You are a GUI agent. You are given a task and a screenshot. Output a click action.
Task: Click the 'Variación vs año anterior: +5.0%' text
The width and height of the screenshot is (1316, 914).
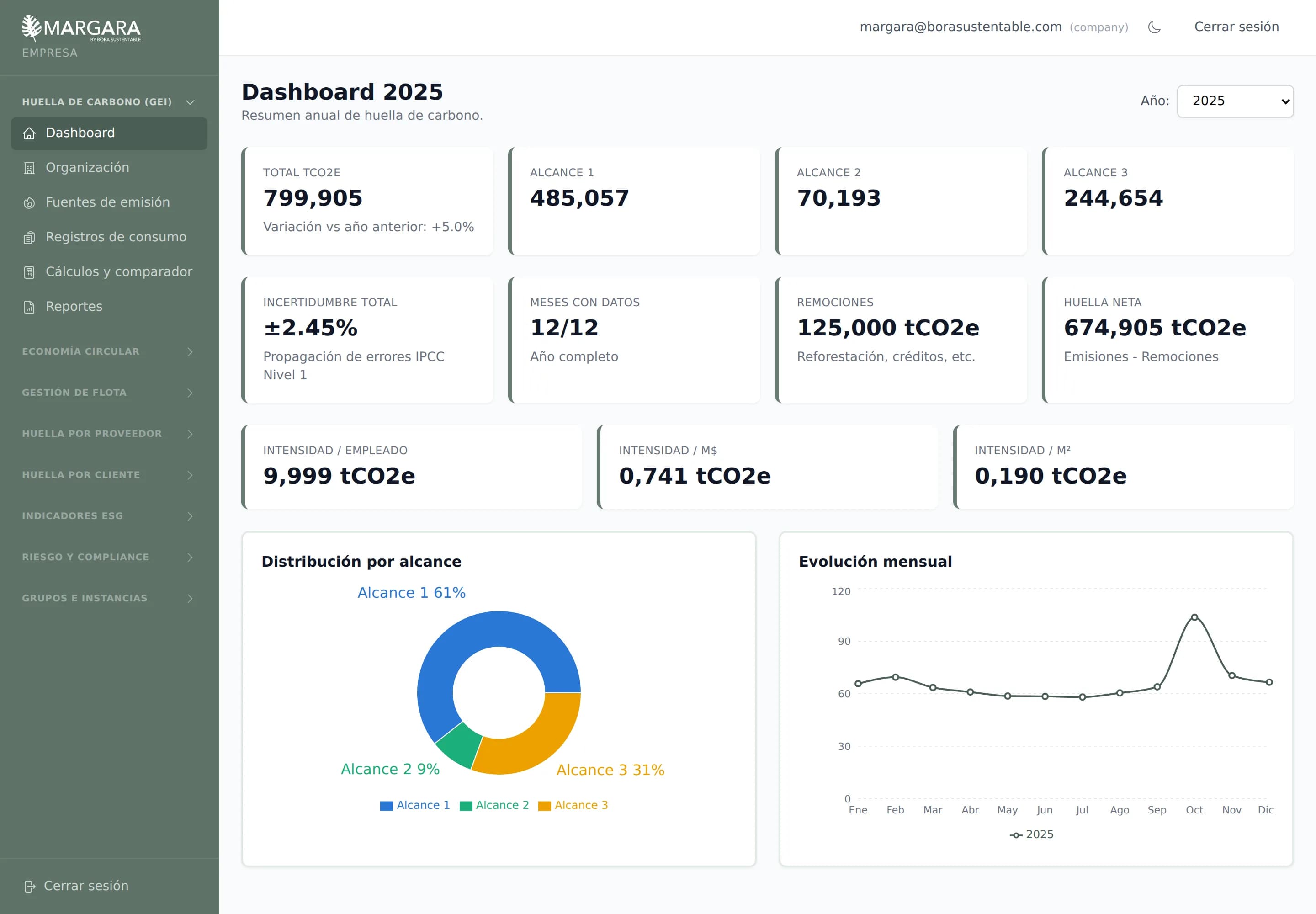point(368,227)
